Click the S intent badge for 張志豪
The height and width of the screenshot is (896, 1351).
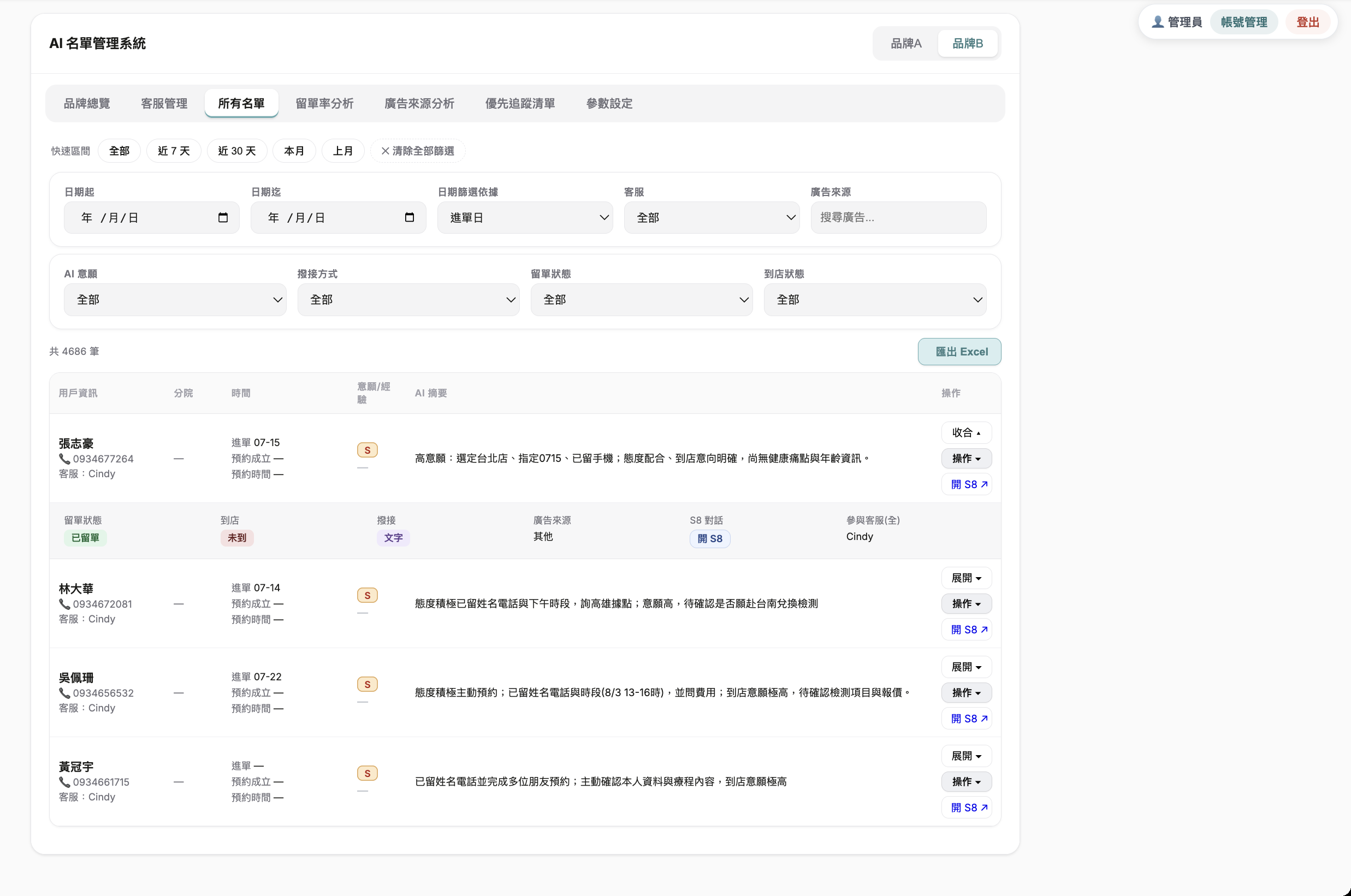[x=368, y=450]
